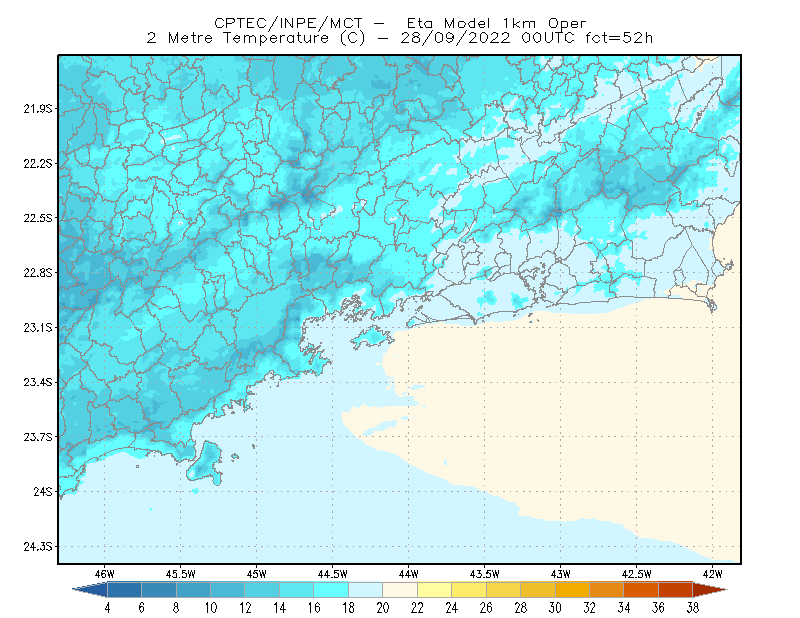Click the 4-6 degree dark blue swatch
Screen dimensions: 800x618
click(x=124, y=590)
